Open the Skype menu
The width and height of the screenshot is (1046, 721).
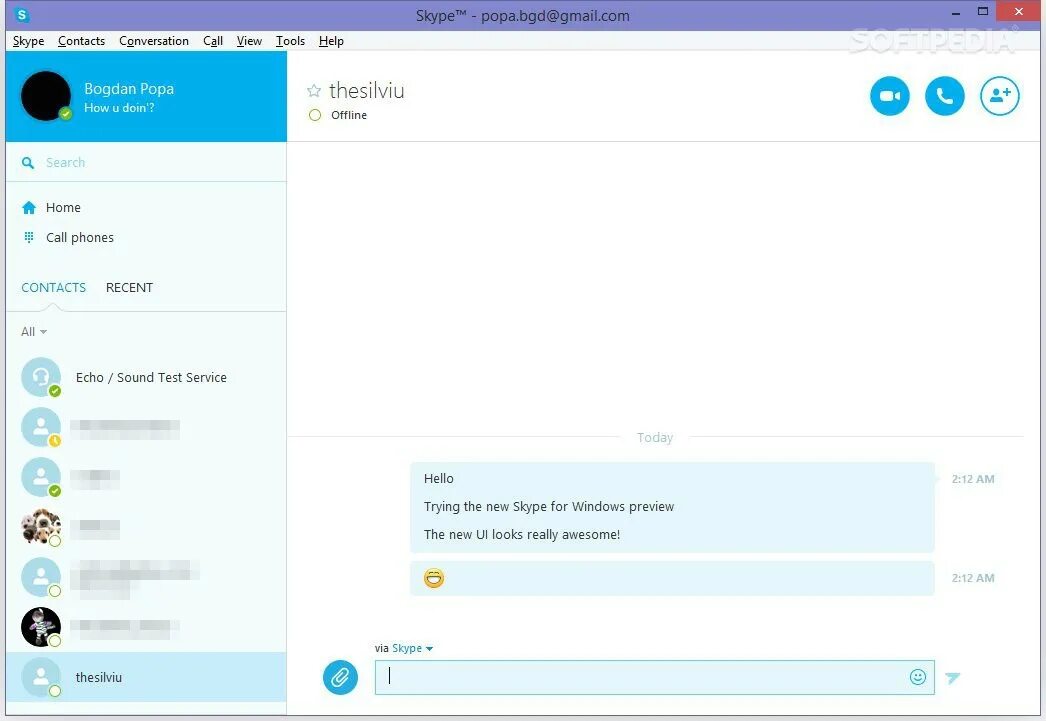click(29, 41)
